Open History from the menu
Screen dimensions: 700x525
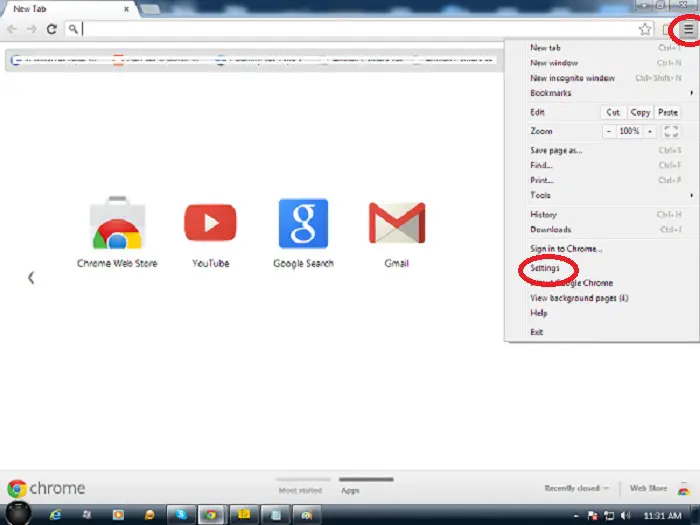[601, 215]
